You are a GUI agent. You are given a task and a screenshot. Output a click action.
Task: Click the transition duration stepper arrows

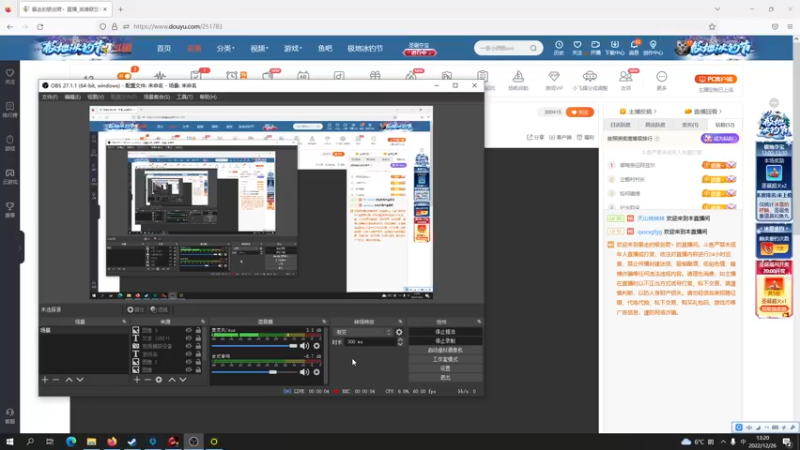coord(400,342)
